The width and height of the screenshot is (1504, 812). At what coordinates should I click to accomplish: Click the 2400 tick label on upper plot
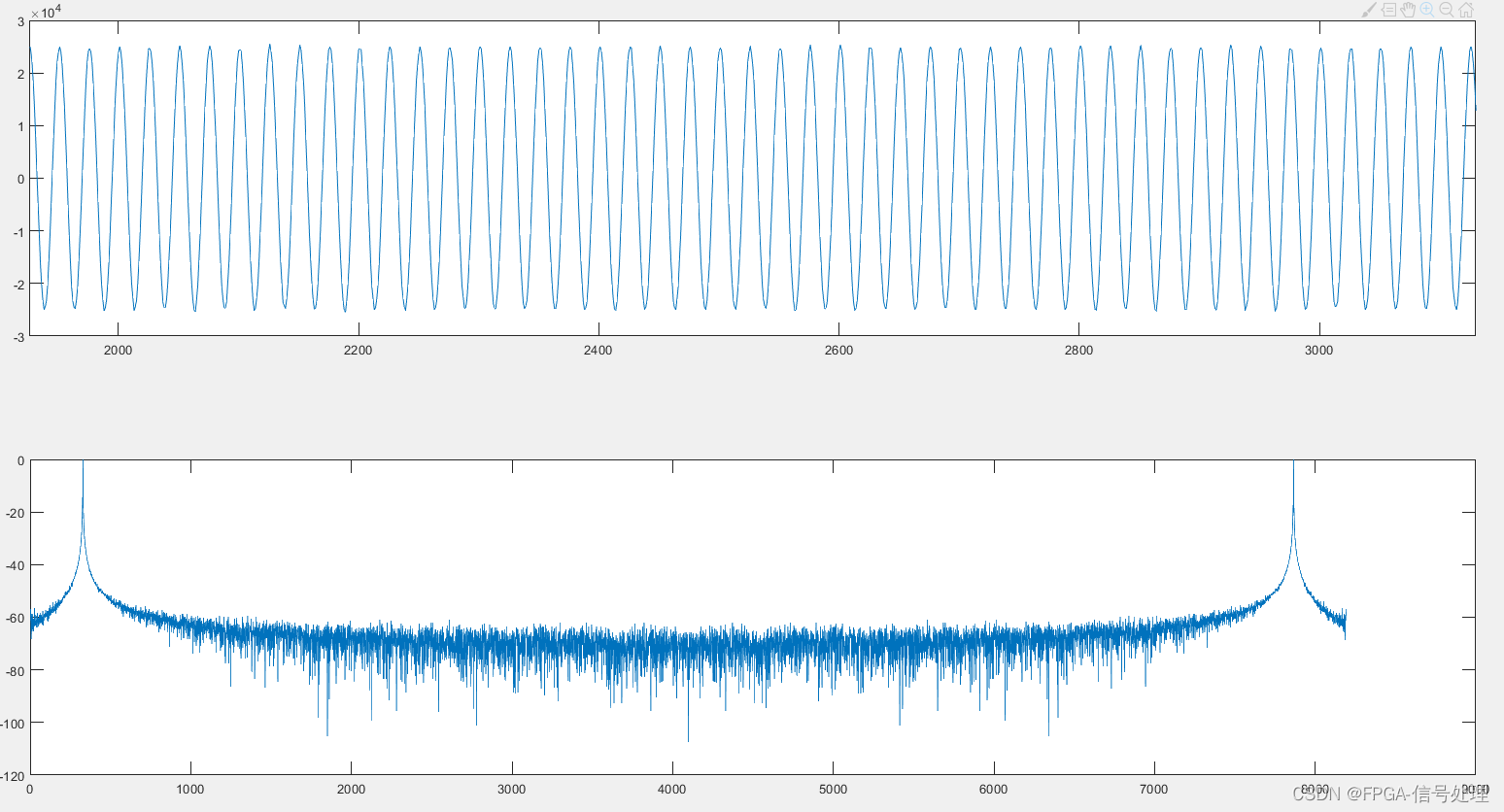click(x=598, y=351)
